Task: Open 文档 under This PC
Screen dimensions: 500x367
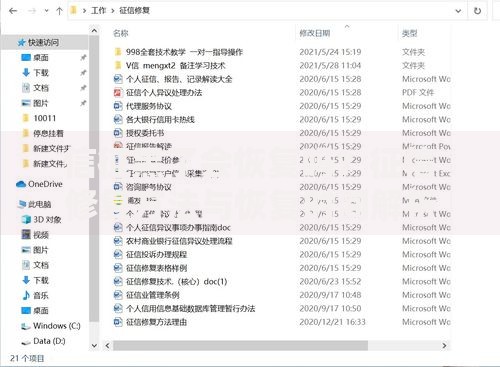Action: (41, 265)
